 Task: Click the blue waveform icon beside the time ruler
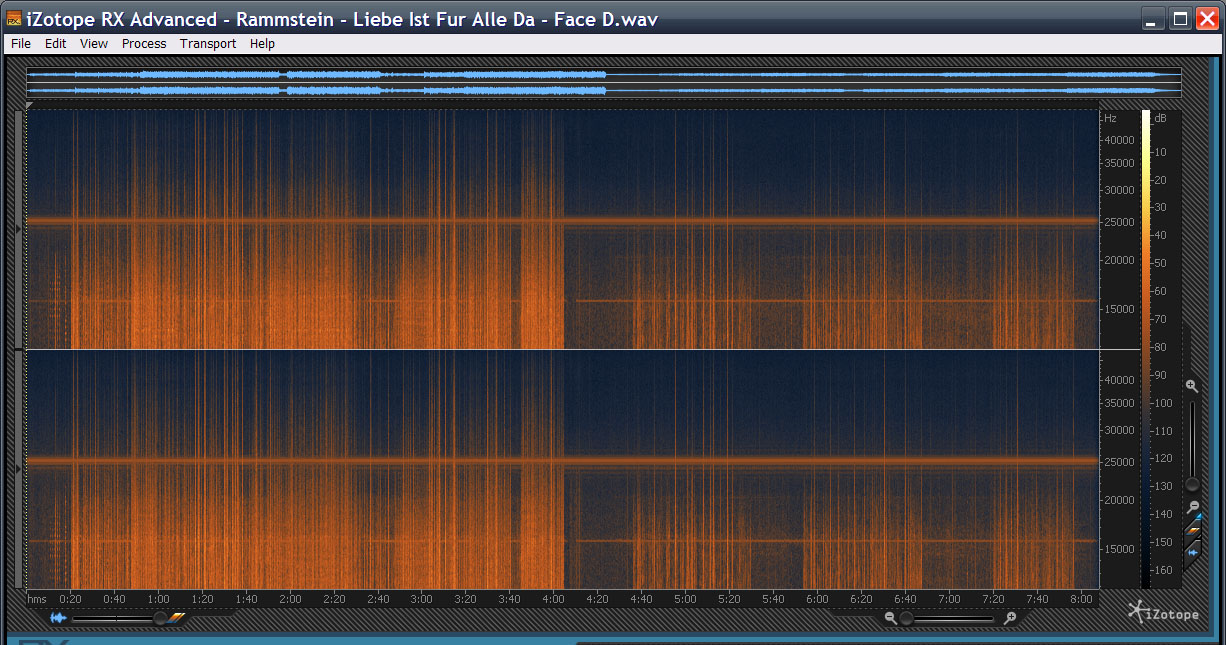coord(58,619)
